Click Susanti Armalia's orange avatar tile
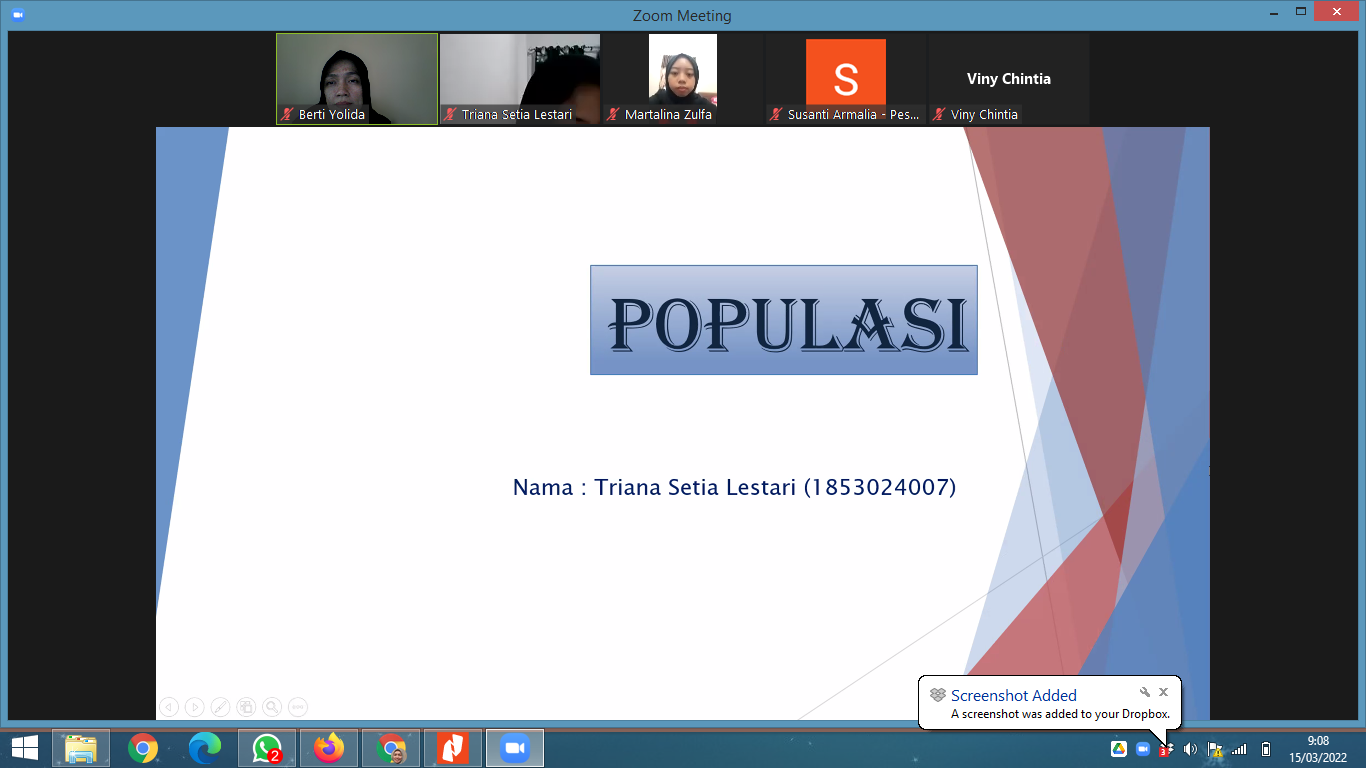This screenshot has width=1366, height=768. point(846,78)
